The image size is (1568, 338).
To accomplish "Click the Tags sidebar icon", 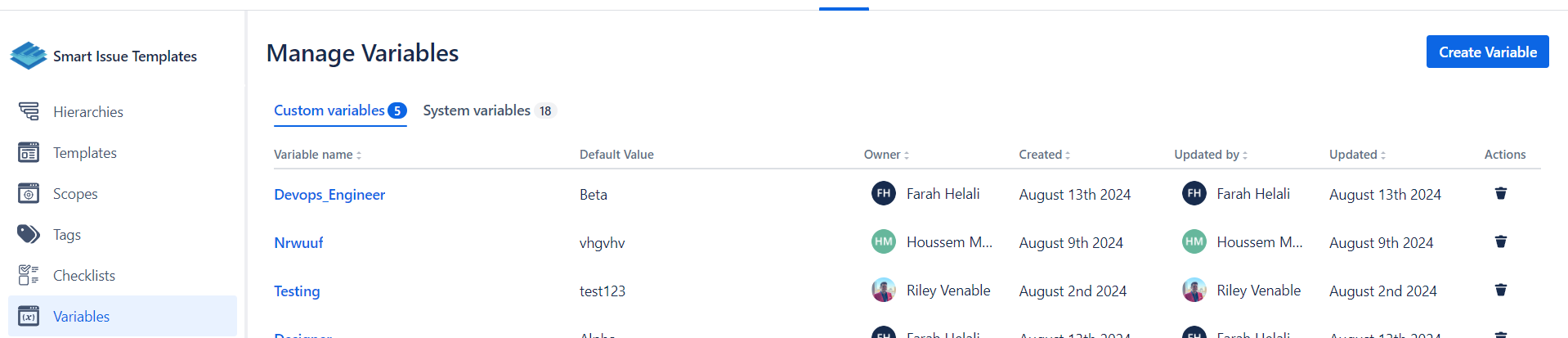I will [x=29, y=234].
